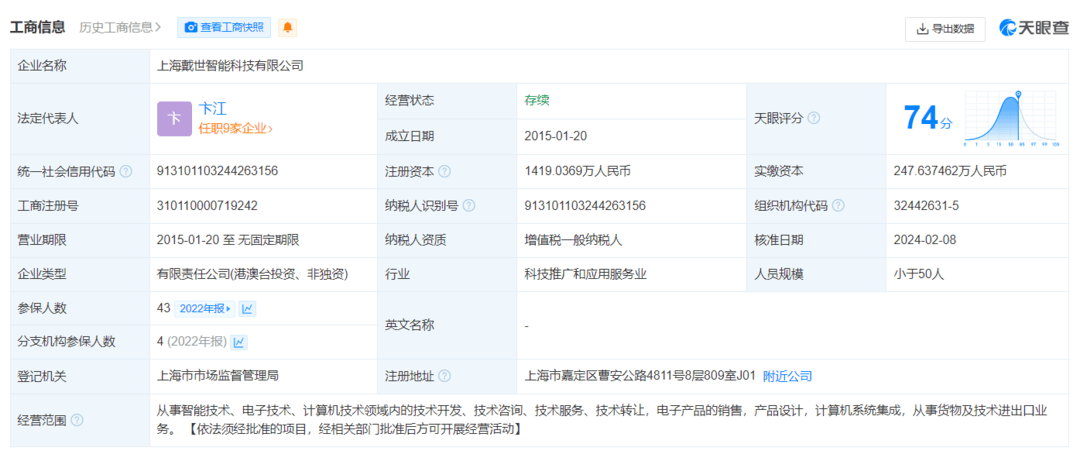1080x461 pixels.
Task: Open the 2022年报 dropdown for 参保人数
Action: click(205, 309)
